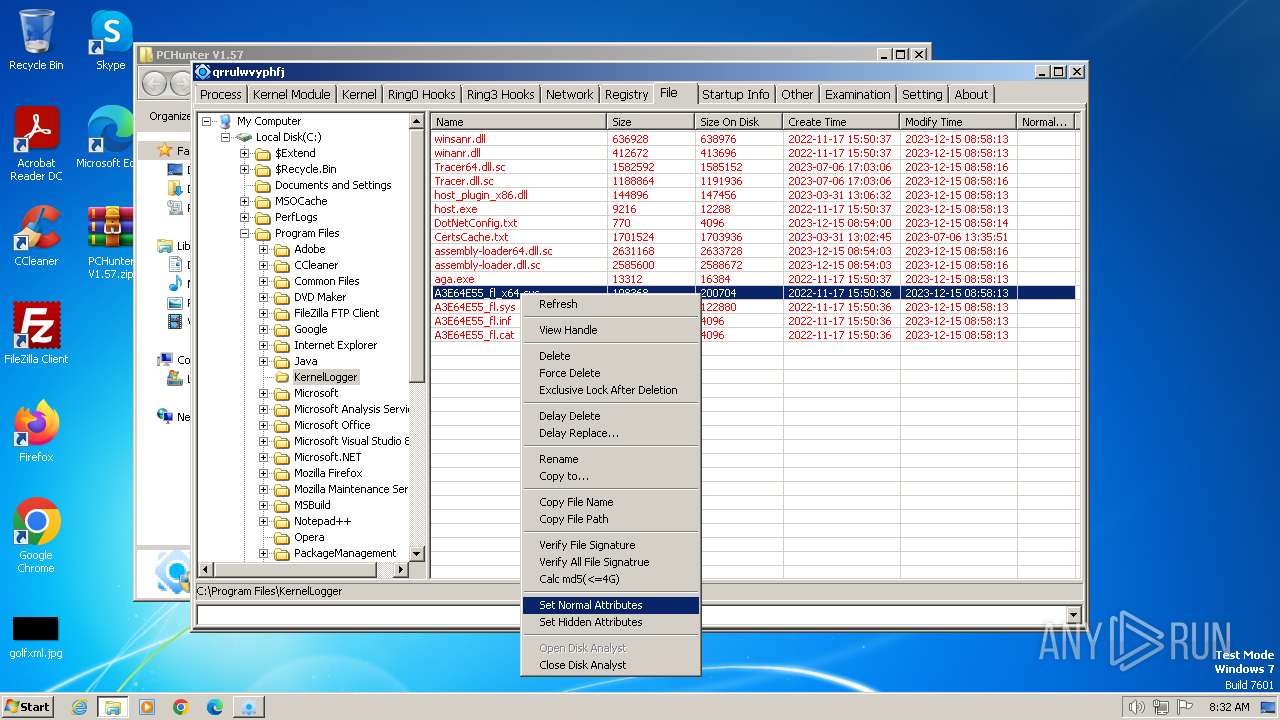
Task: Sort by Modify Time column header
Action: (958, 122)
